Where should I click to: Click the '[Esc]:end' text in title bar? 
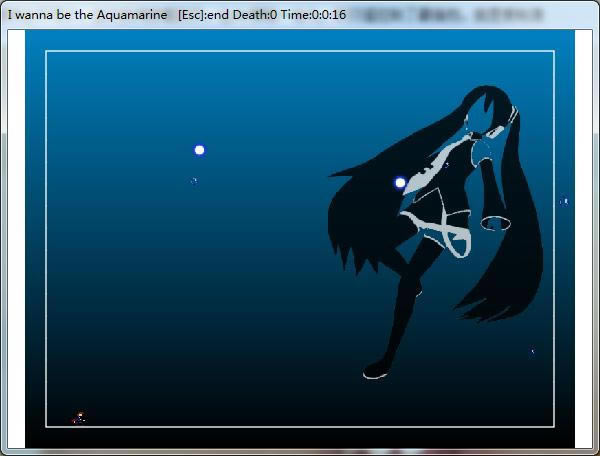(204, 15)
